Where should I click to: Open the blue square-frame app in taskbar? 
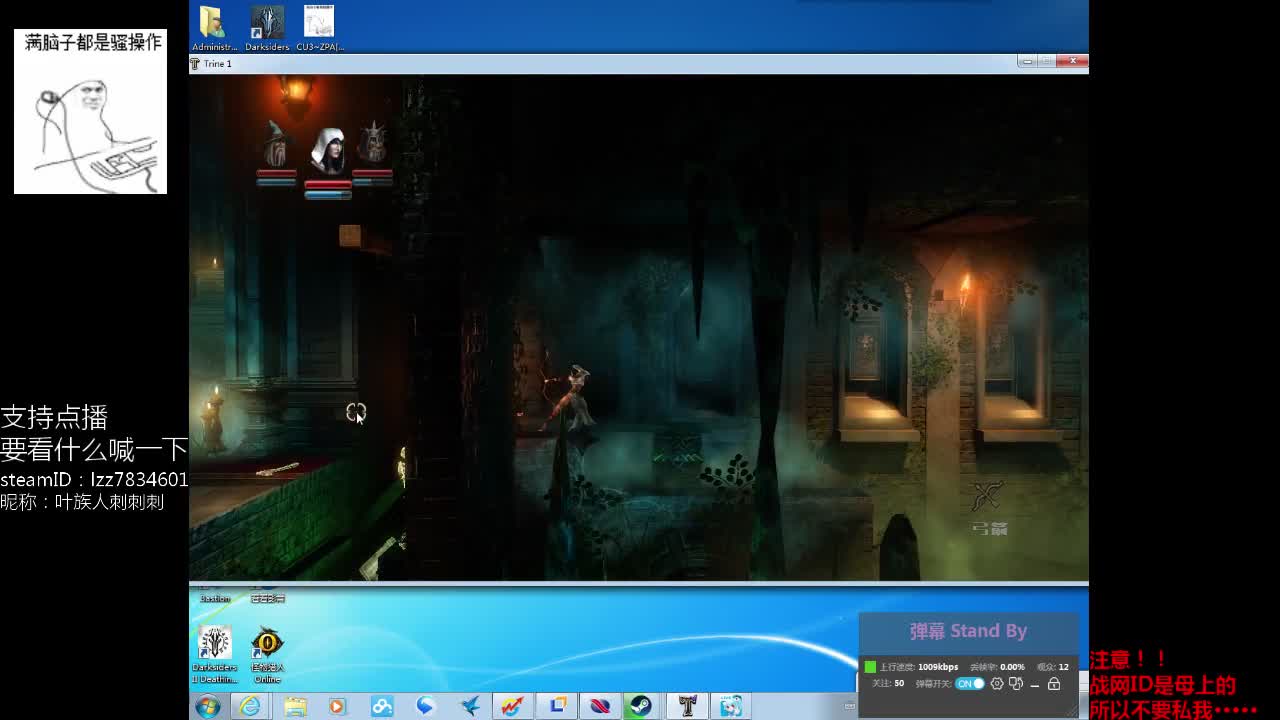557,706
